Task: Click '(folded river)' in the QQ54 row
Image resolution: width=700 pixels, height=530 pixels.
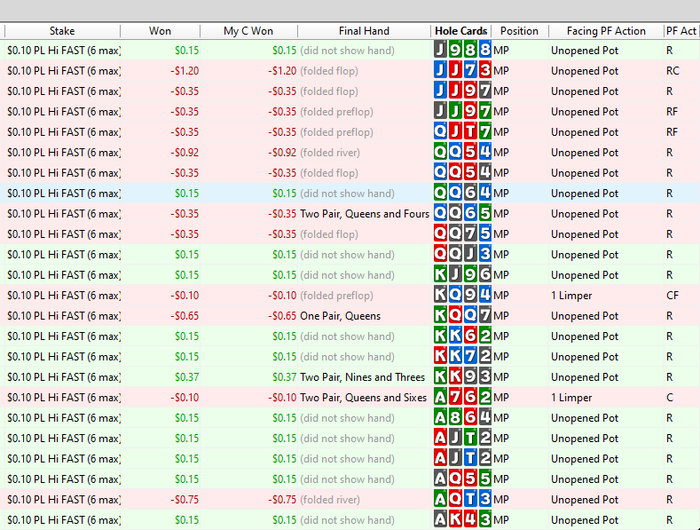Action: click(330, 152)
